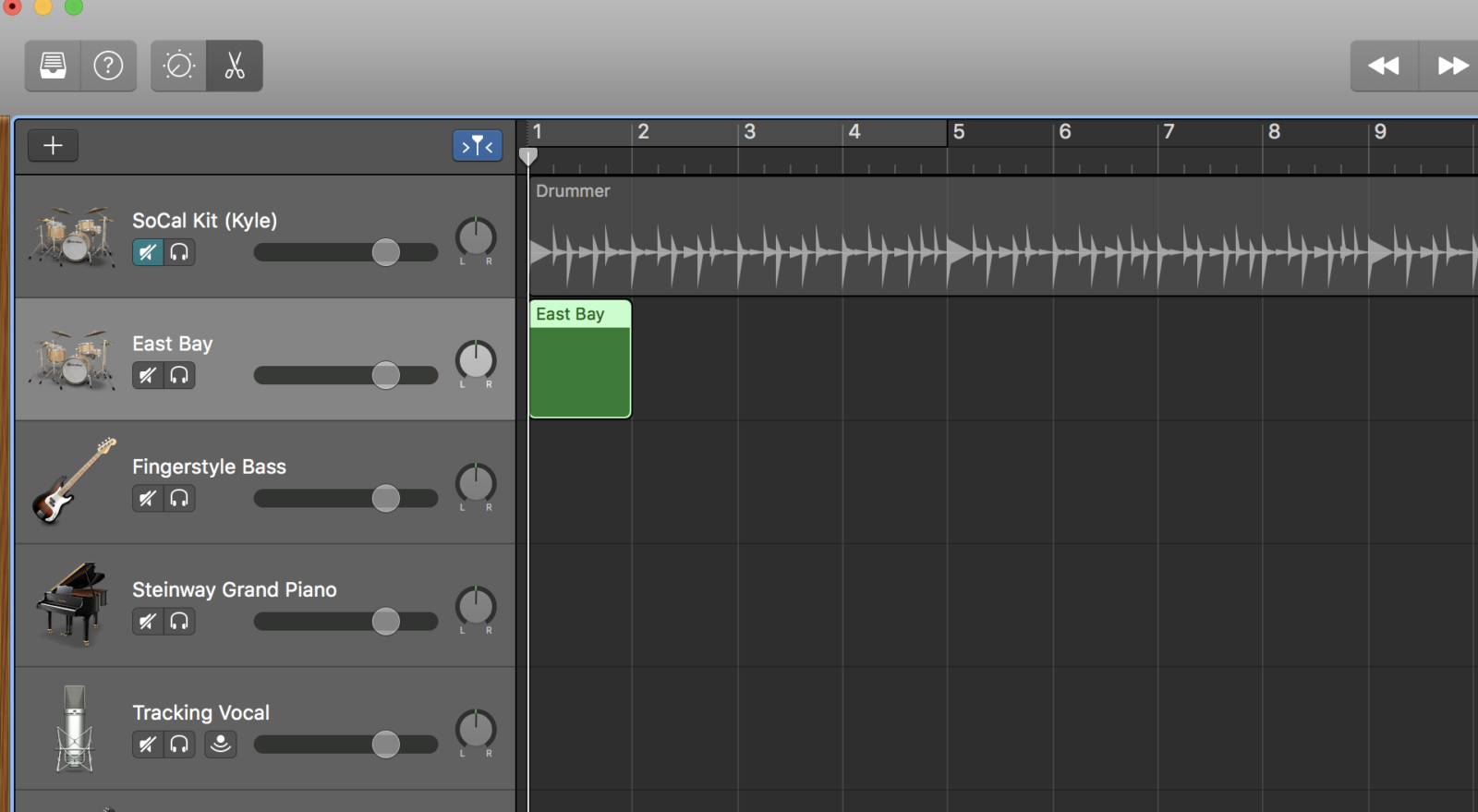Toggle the Catch Playhead button

coord(477,145)
